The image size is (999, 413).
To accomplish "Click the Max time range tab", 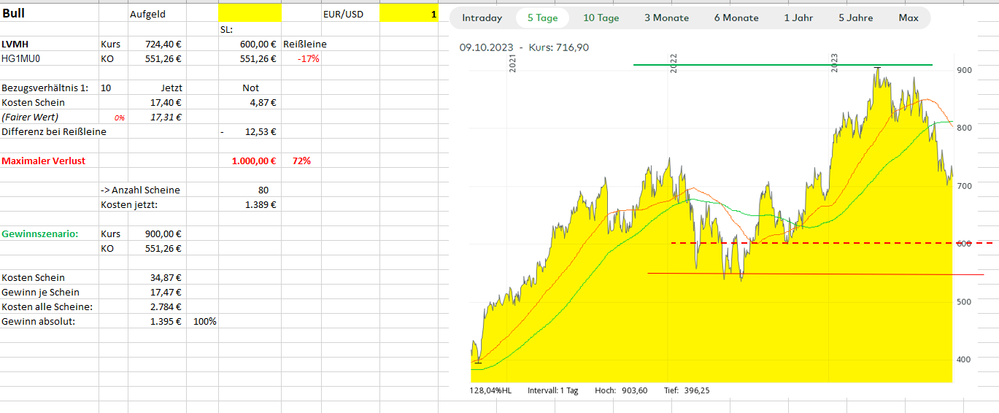I will pyautogui.click(x=908, y=18).
